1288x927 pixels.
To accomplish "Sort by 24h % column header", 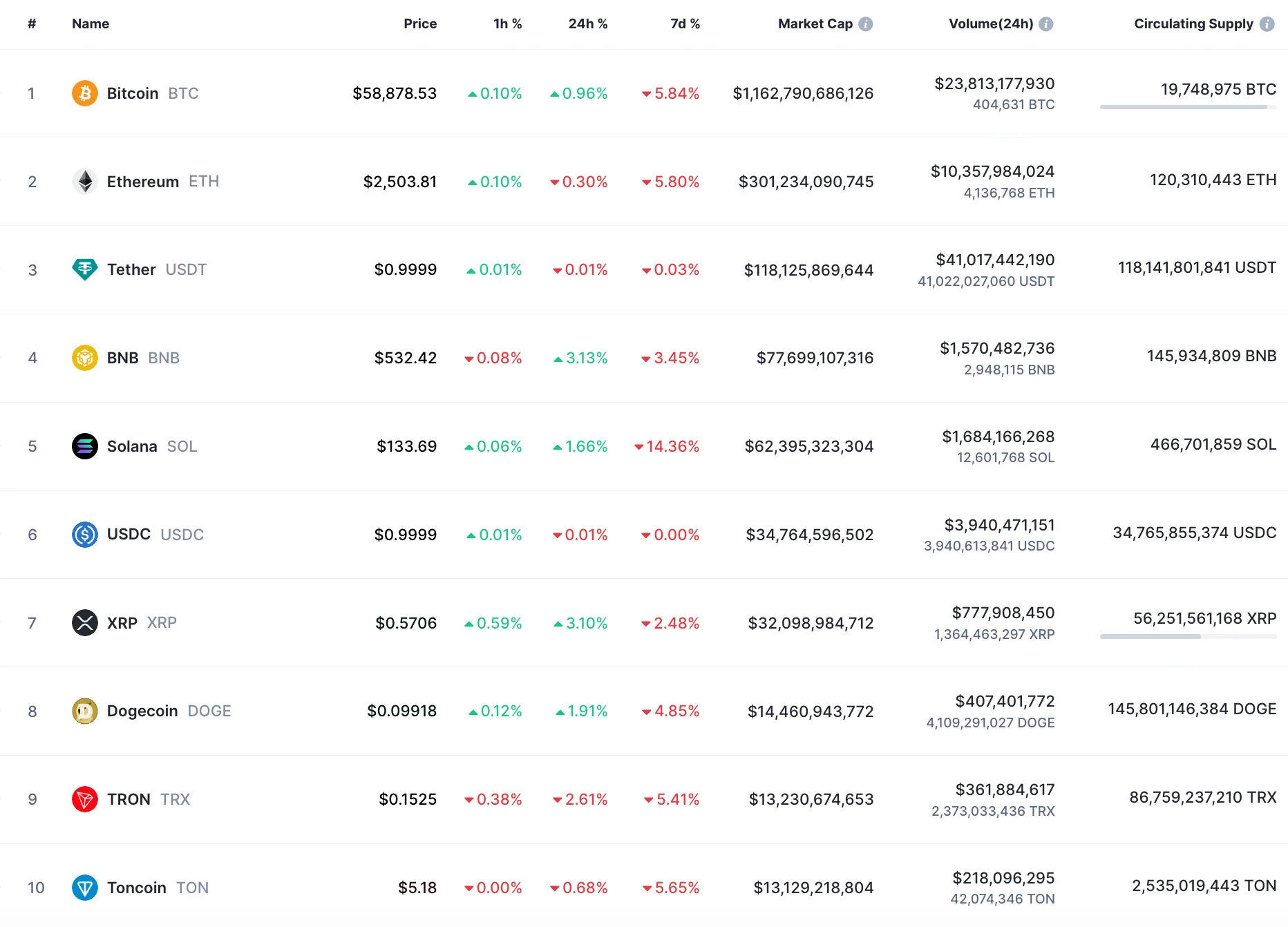I will [587, 24].
